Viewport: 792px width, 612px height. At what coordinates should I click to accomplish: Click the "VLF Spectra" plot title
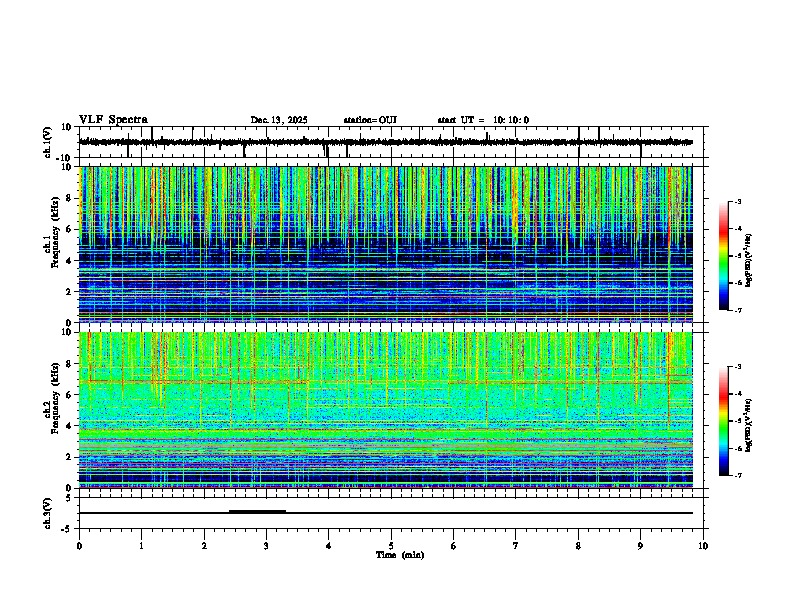coord(113,119)
